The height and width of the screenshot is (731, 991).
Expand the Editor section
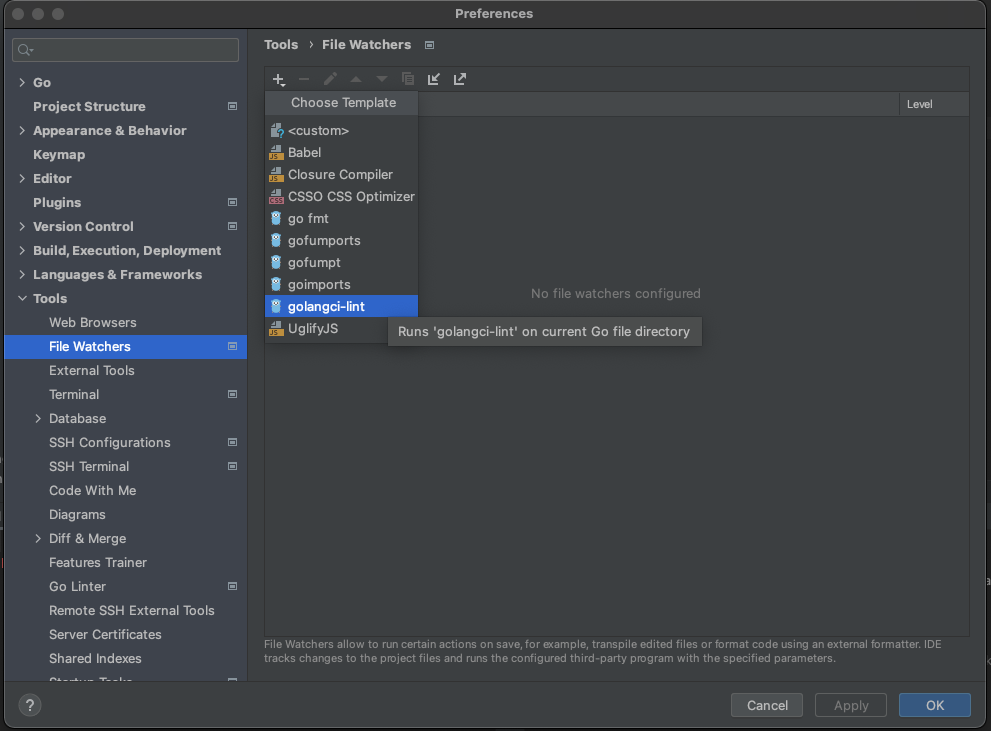(22, 178)
